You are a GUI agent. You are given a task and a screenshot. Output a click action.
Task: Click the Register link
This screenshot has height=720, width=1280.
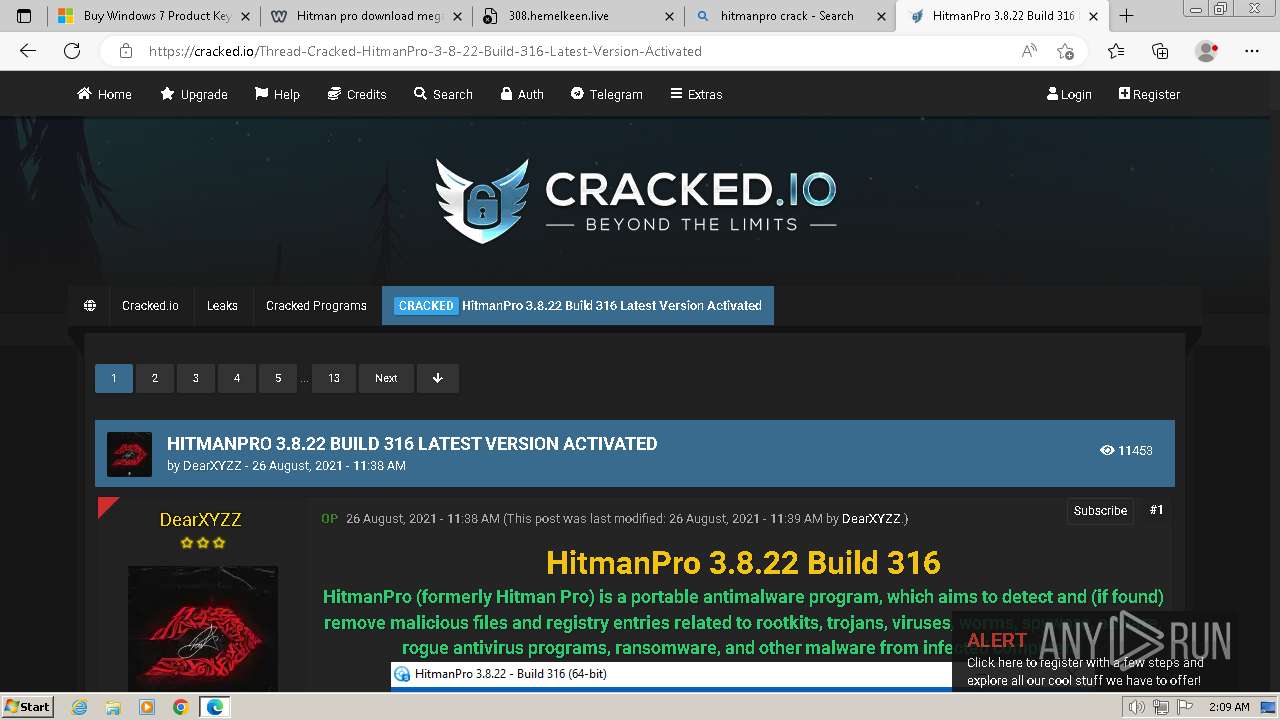point(1149,94)
